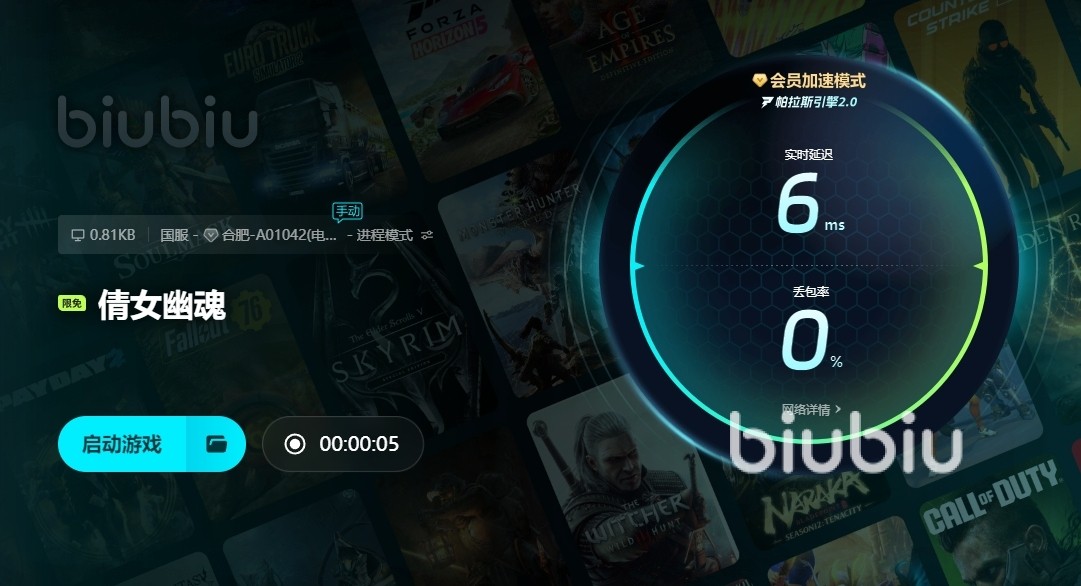This screenshot has width=1081, height=586.
Task: Click the gold diamond icon by 会员加速模式
Action: coord(759,81)
